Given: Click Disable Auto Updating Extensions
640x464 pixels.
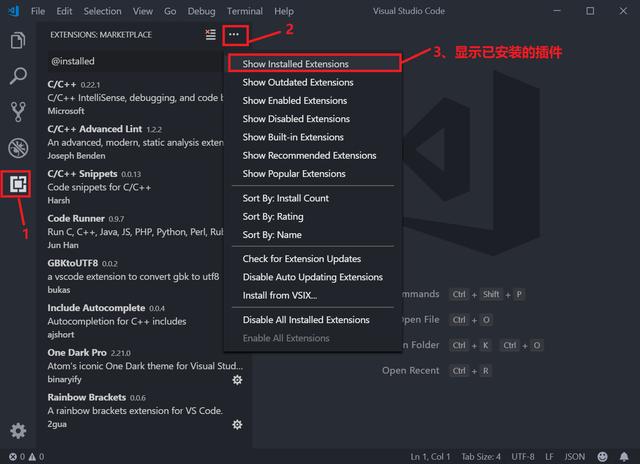Looking at the screenshot, I should pos(313,277).
